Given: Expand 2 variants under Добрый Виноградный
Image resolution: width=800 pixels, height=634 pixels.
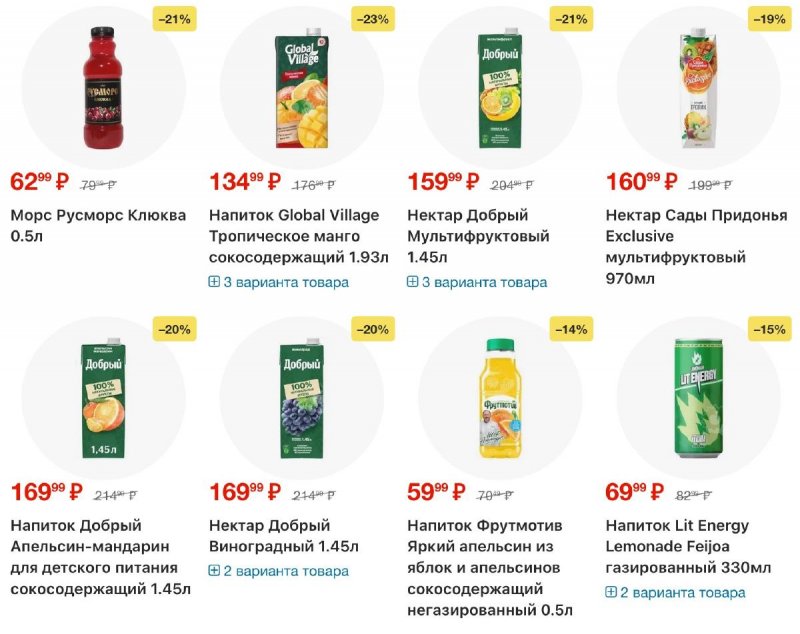Looking at the screenshot, I should (279, 571).
